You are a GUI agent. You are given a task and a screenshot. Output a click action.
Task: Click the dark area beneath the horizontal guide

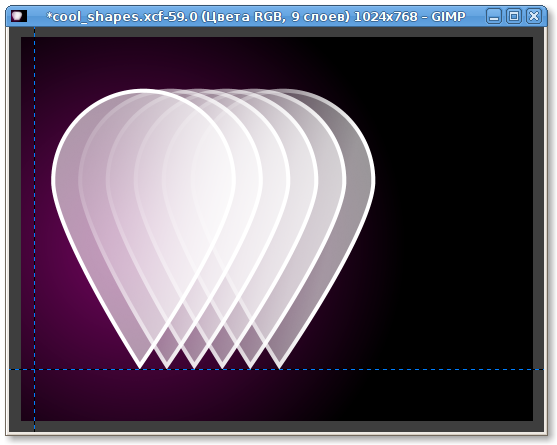click(277, 396)
